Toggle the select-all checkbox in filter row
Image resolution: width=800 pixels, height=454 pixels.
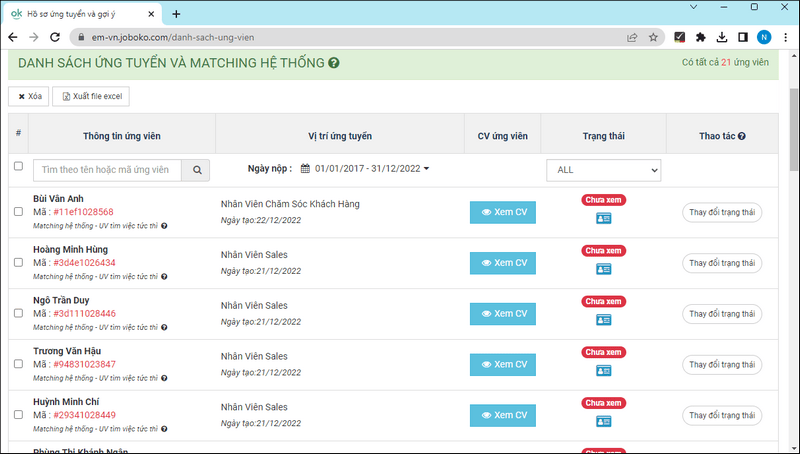tap(18, 167)
